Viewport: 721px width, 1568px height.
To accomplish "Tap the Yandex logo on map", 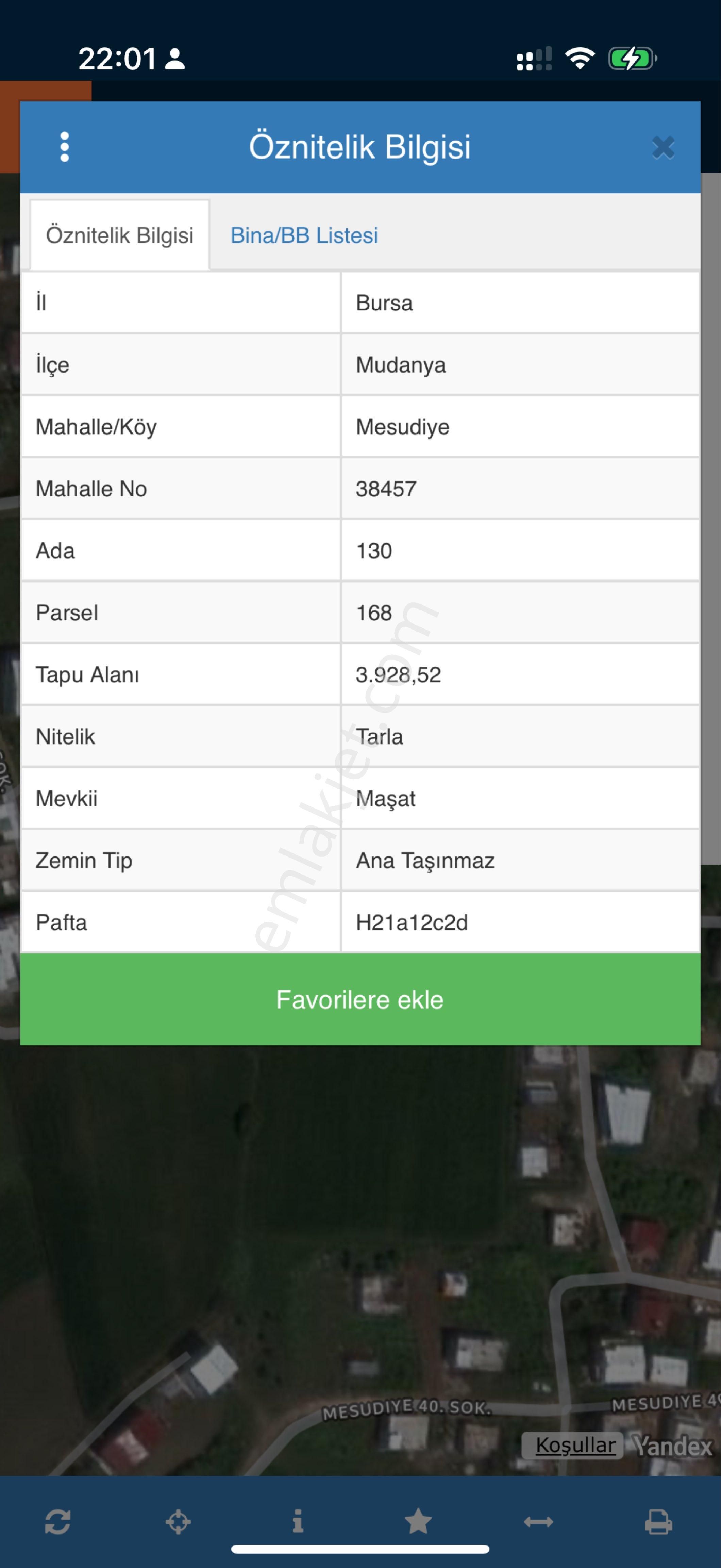I will pyautogui.click(x=672, y=1445).
